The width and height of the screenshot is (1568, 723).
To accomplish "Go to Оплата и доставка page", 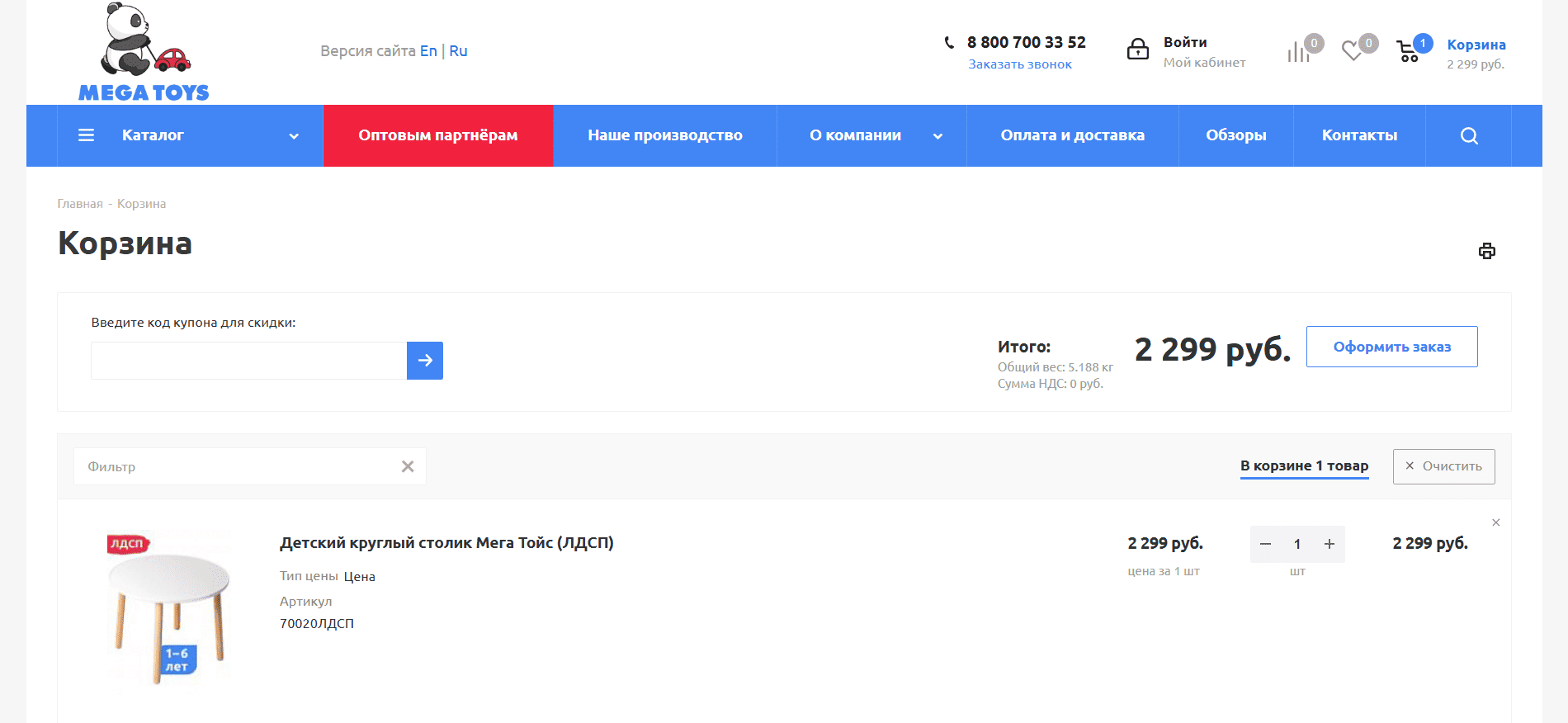I will click(x=1072, y=136).
